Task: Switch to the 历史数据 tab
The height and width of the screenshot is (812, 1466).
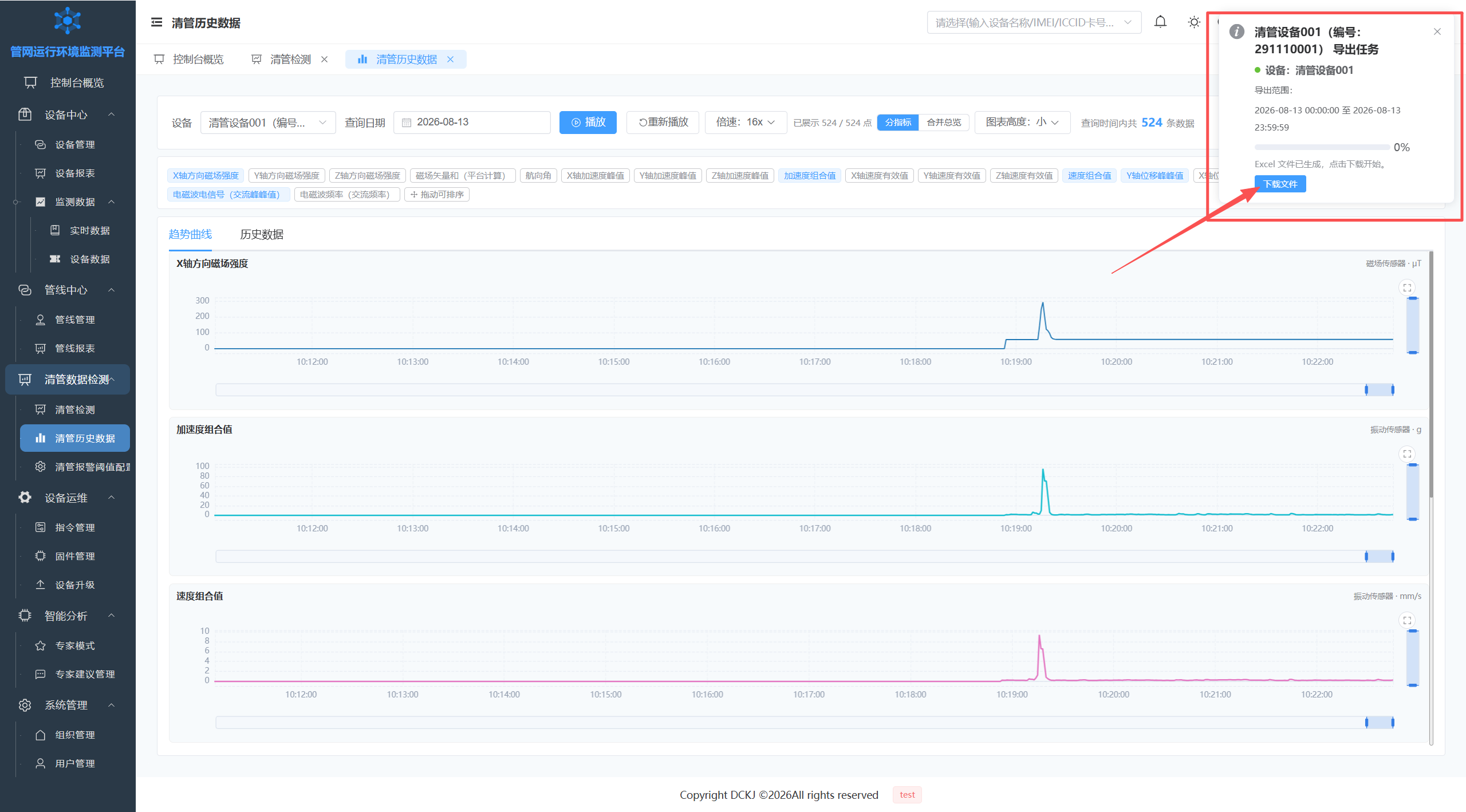Action: coord(262,234)
